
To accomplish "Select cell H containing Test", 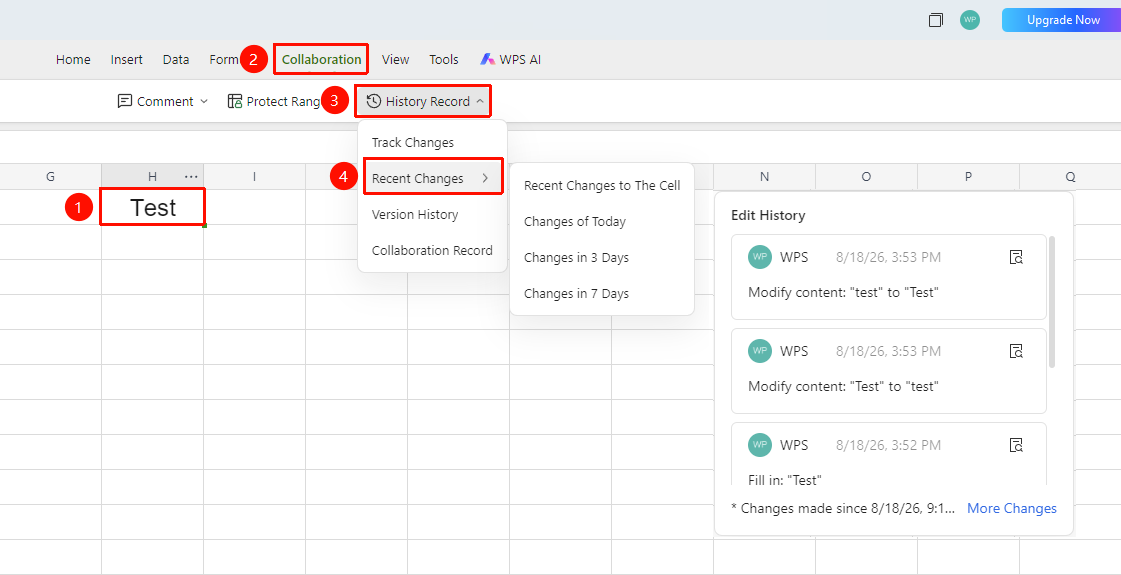I will tap(153, 207).
